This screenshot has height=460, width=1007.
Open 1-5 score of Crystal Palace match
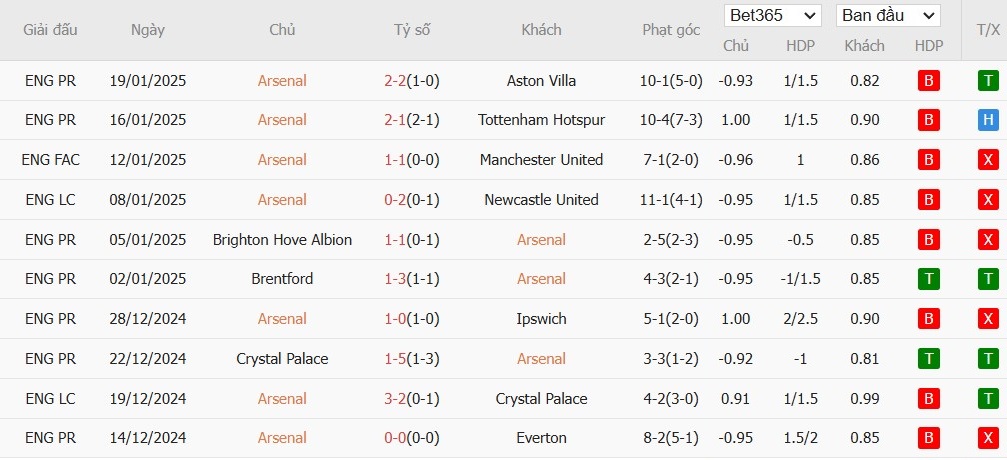tap(395, 358)
